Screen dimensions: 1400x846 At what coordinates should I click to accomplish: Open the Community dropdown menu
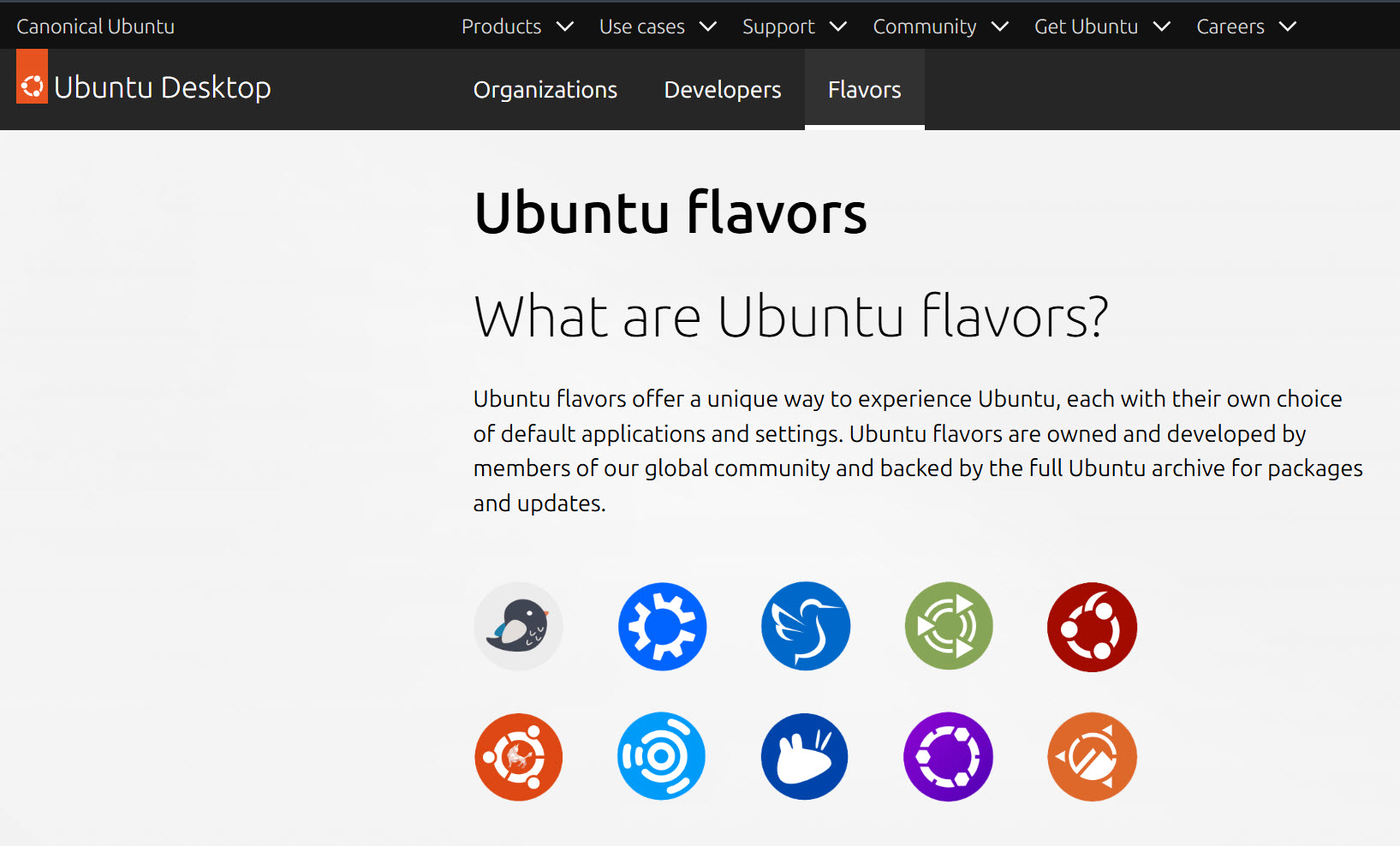(x=941, y=27)
